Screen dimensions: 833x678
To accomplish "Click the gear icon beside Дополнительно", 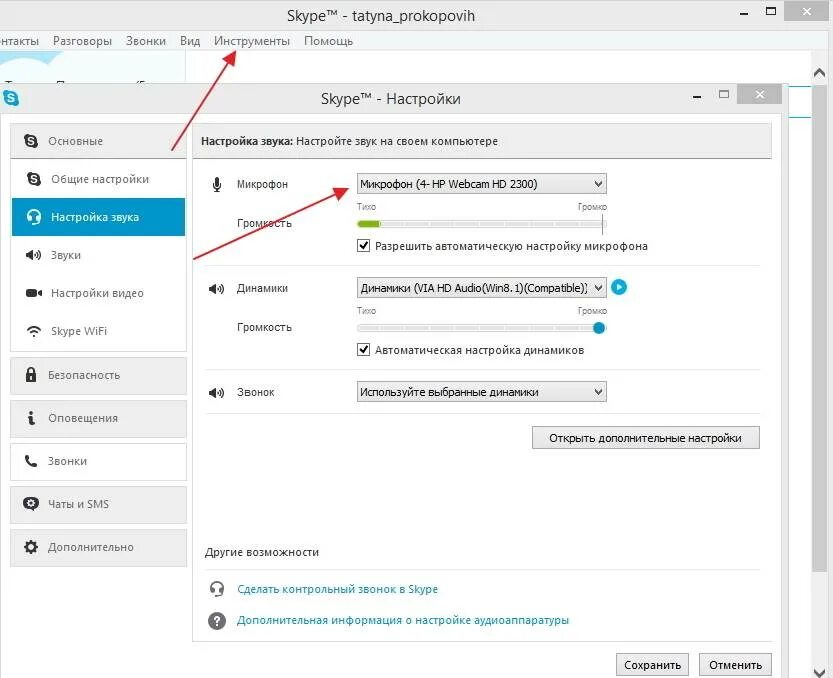I will [31, 547].
